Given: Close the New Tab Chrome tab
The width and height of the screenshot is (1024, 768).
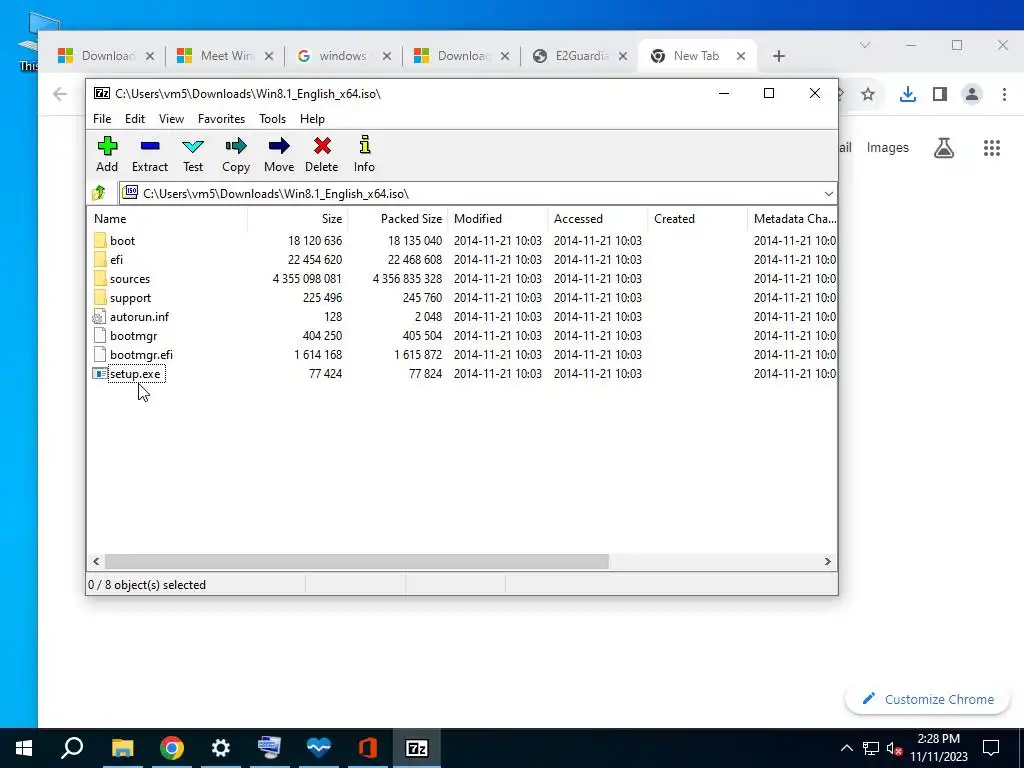Looking at the screenshot, I should pyautogui.click(x=741, y=56).
